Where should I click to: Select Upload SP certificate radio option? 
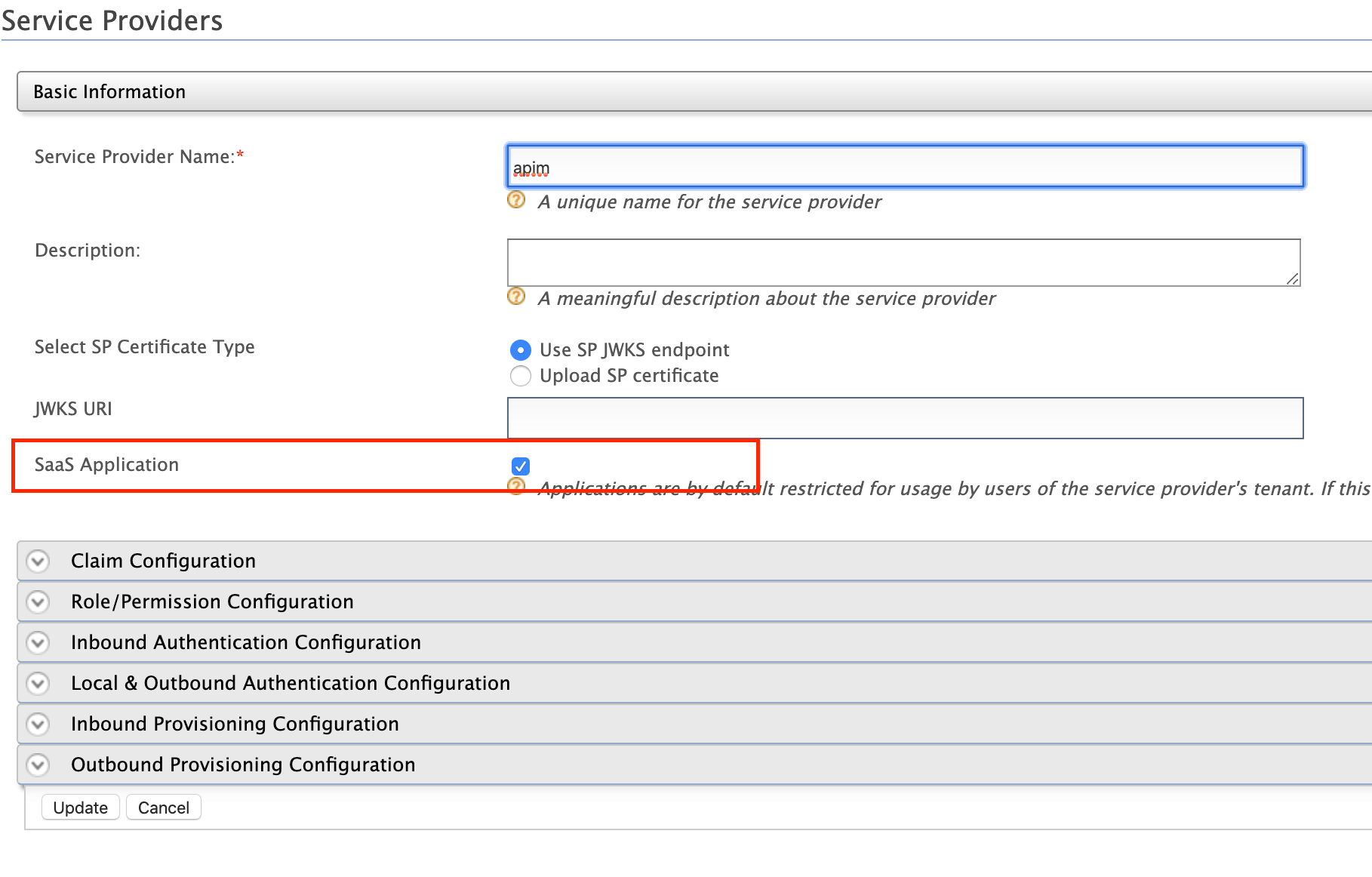click(521, 376)
